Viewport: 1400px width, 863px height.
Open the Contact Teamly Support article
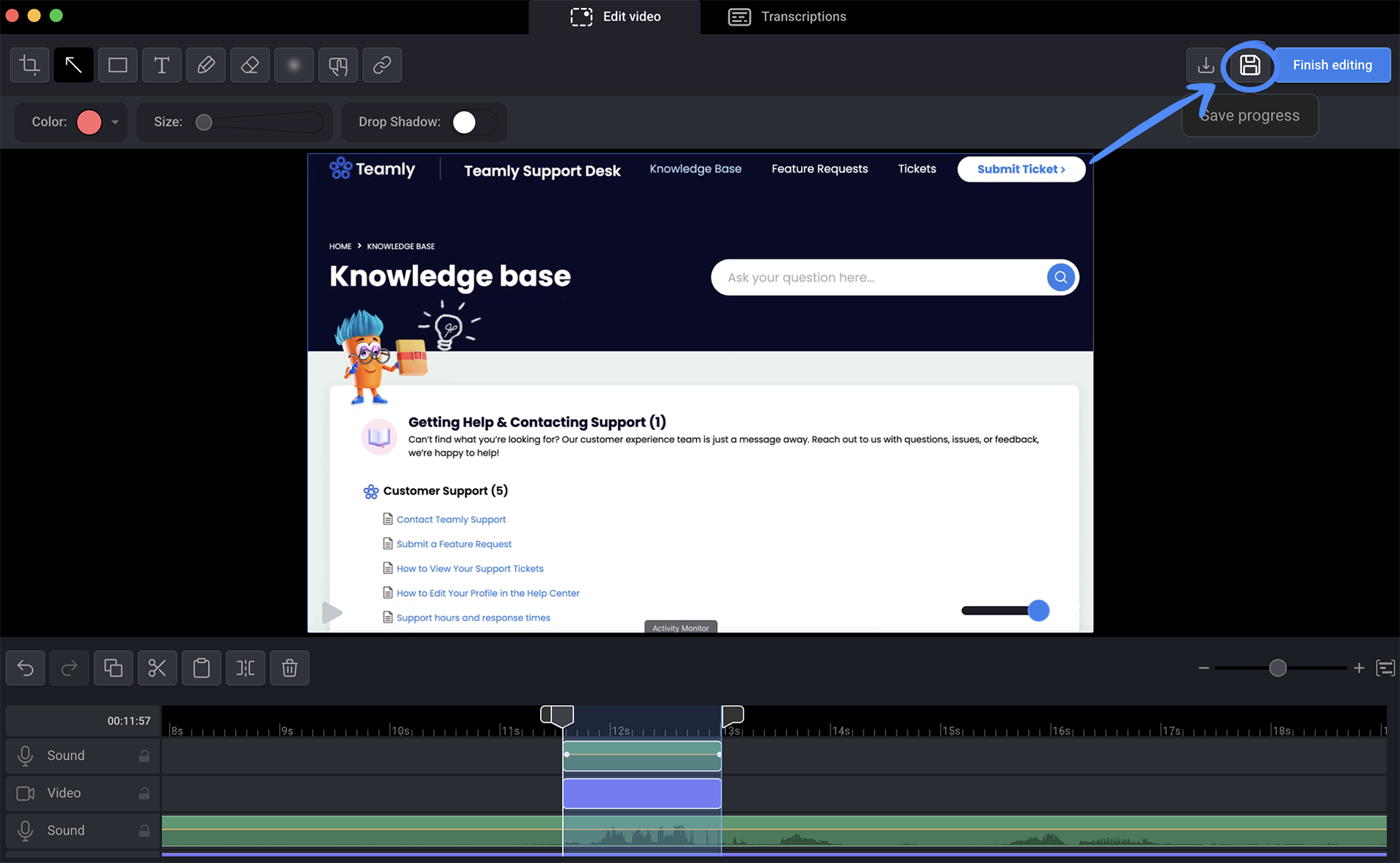(x=451, y=520)
